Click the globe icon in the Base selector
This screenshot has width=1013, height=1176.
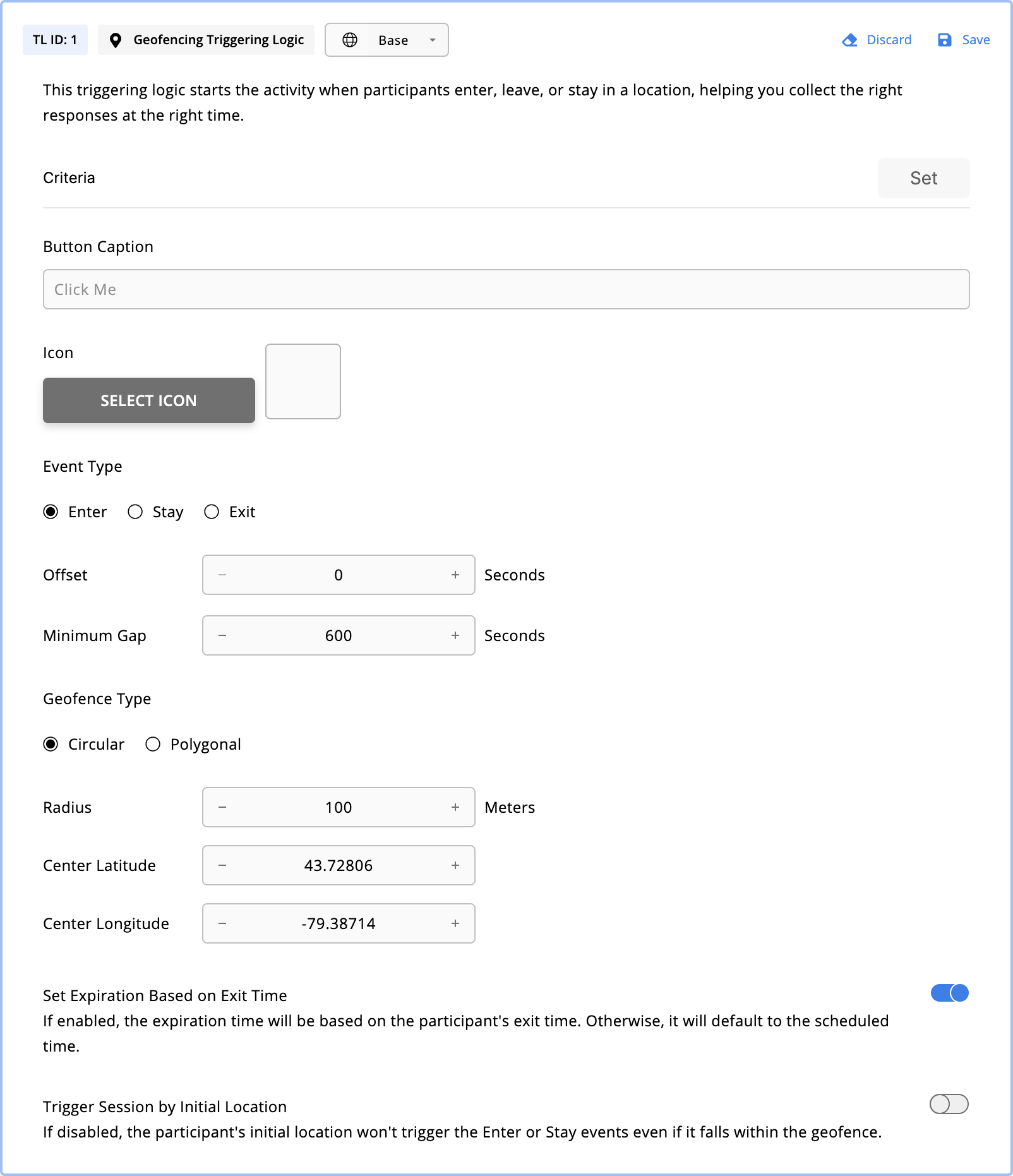pos(351,39)
